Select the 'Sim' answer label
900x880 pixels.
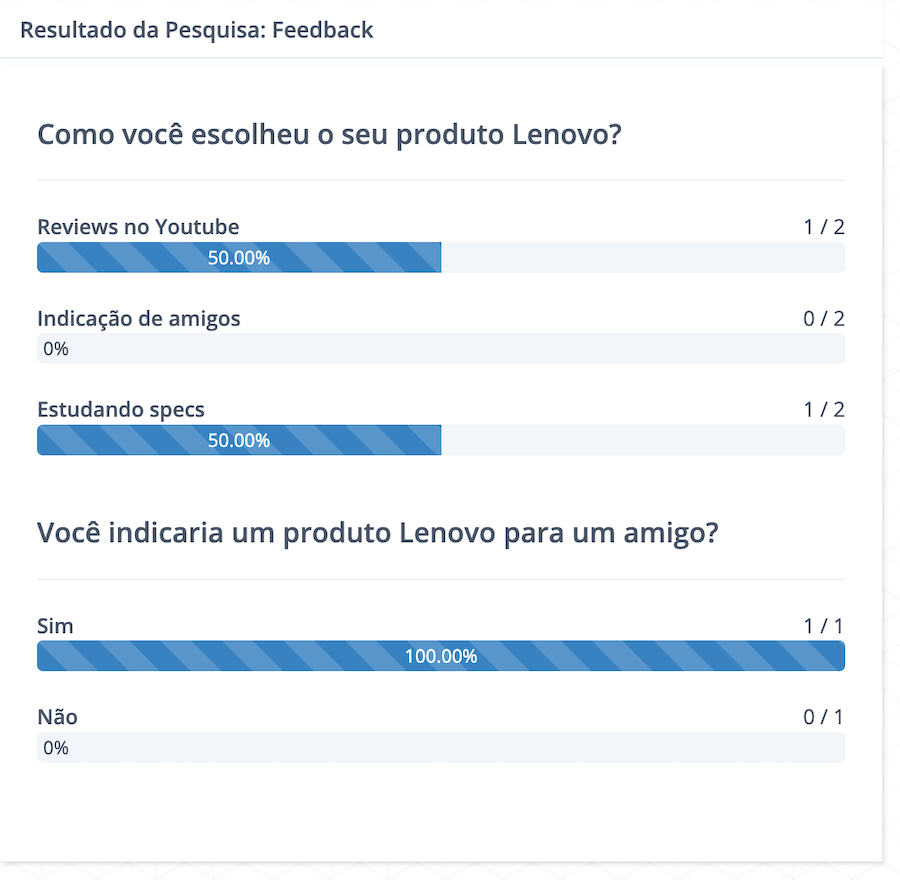click(x=55, y=626)
